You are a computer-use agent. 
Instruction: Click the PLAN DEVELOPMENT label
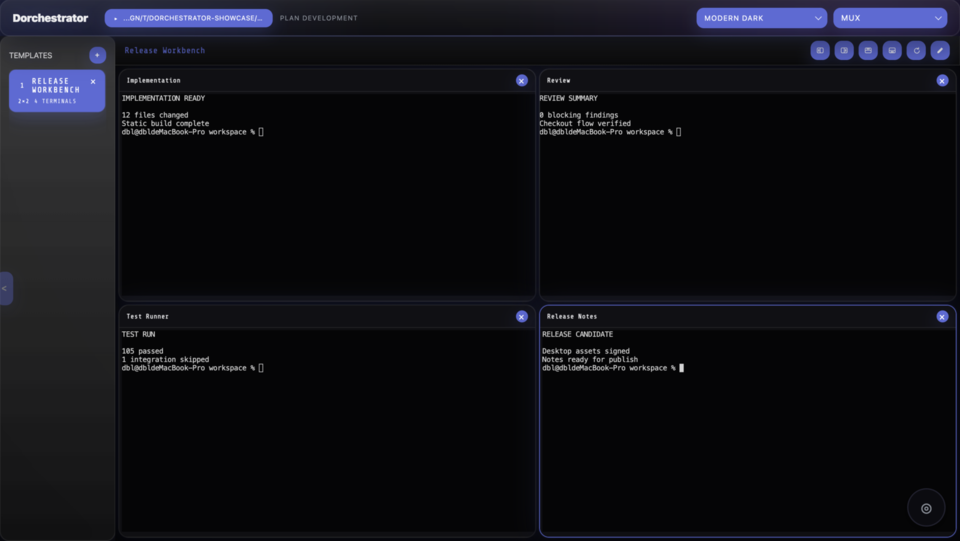click(x=318, y=18)
